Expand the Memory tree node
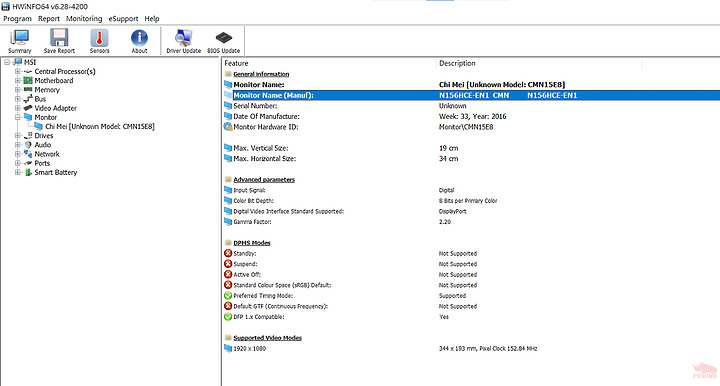The image size is (720, 386). (x=17, y=90)
